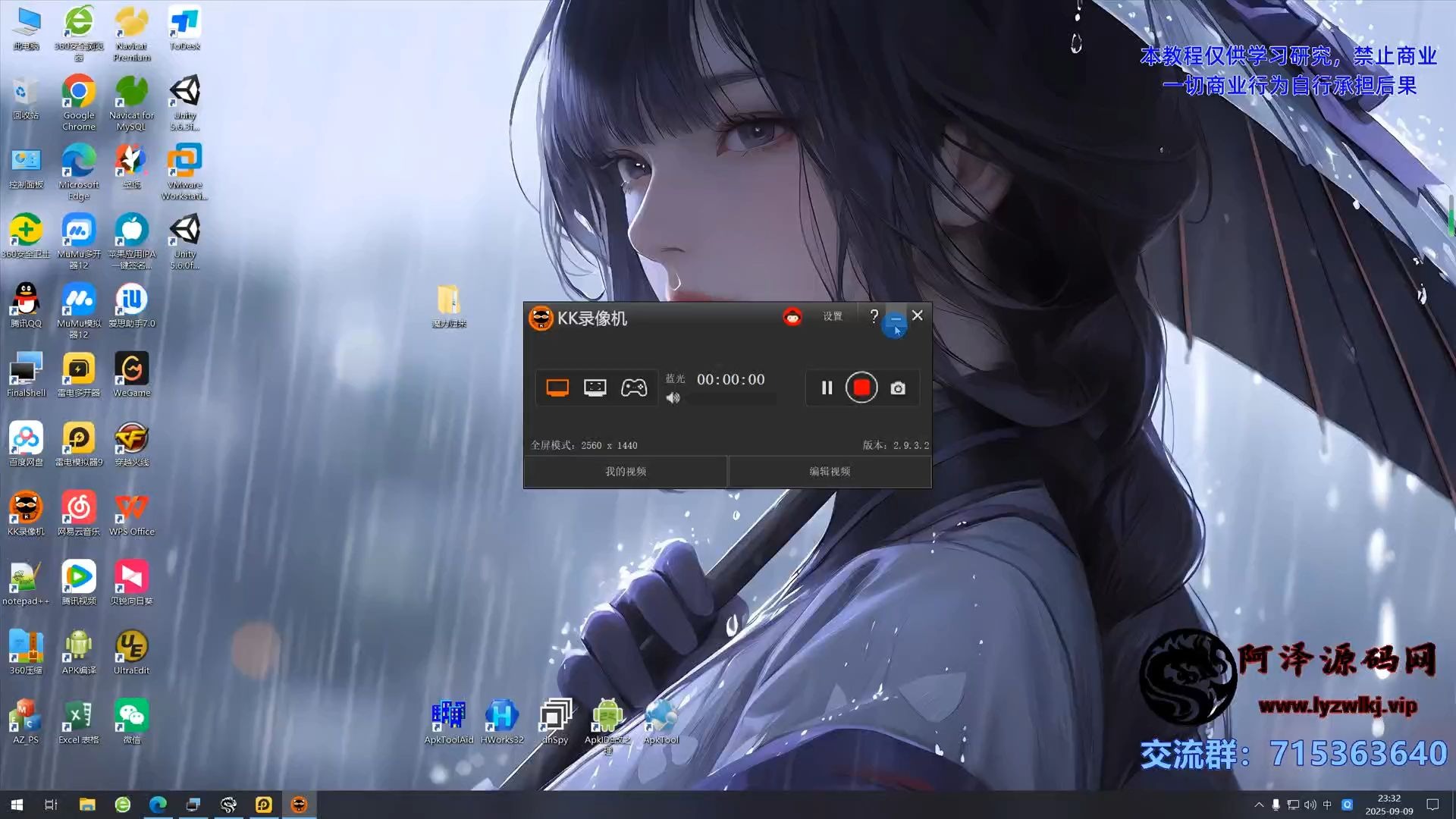The width and height of the screenshot is (1456, 819).
Task: Select ToDesk desktop icon
Action: click(x=184, y=28)
